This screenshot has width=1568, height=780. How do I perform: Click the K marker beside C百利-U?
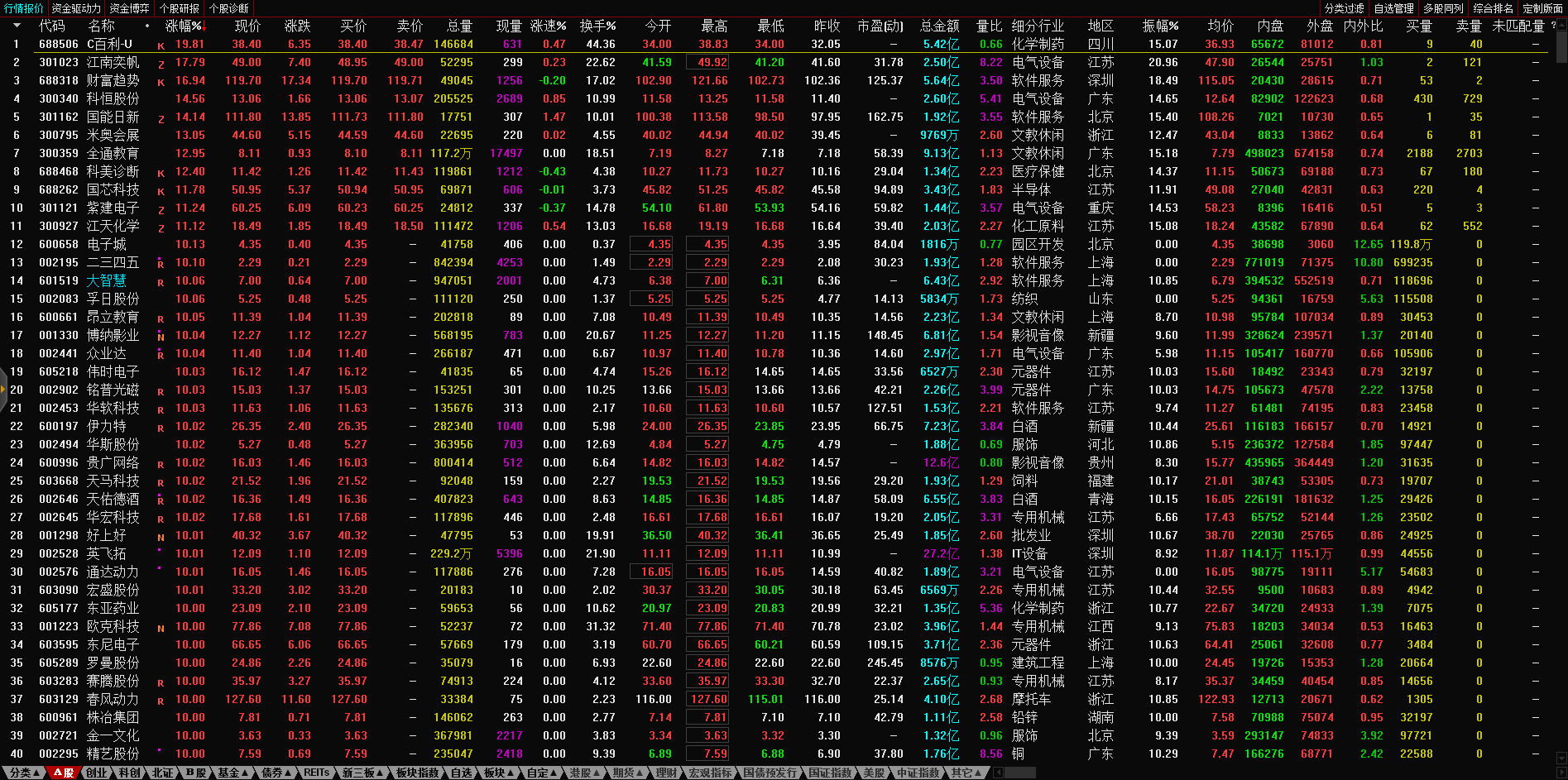tap(161, 46)
